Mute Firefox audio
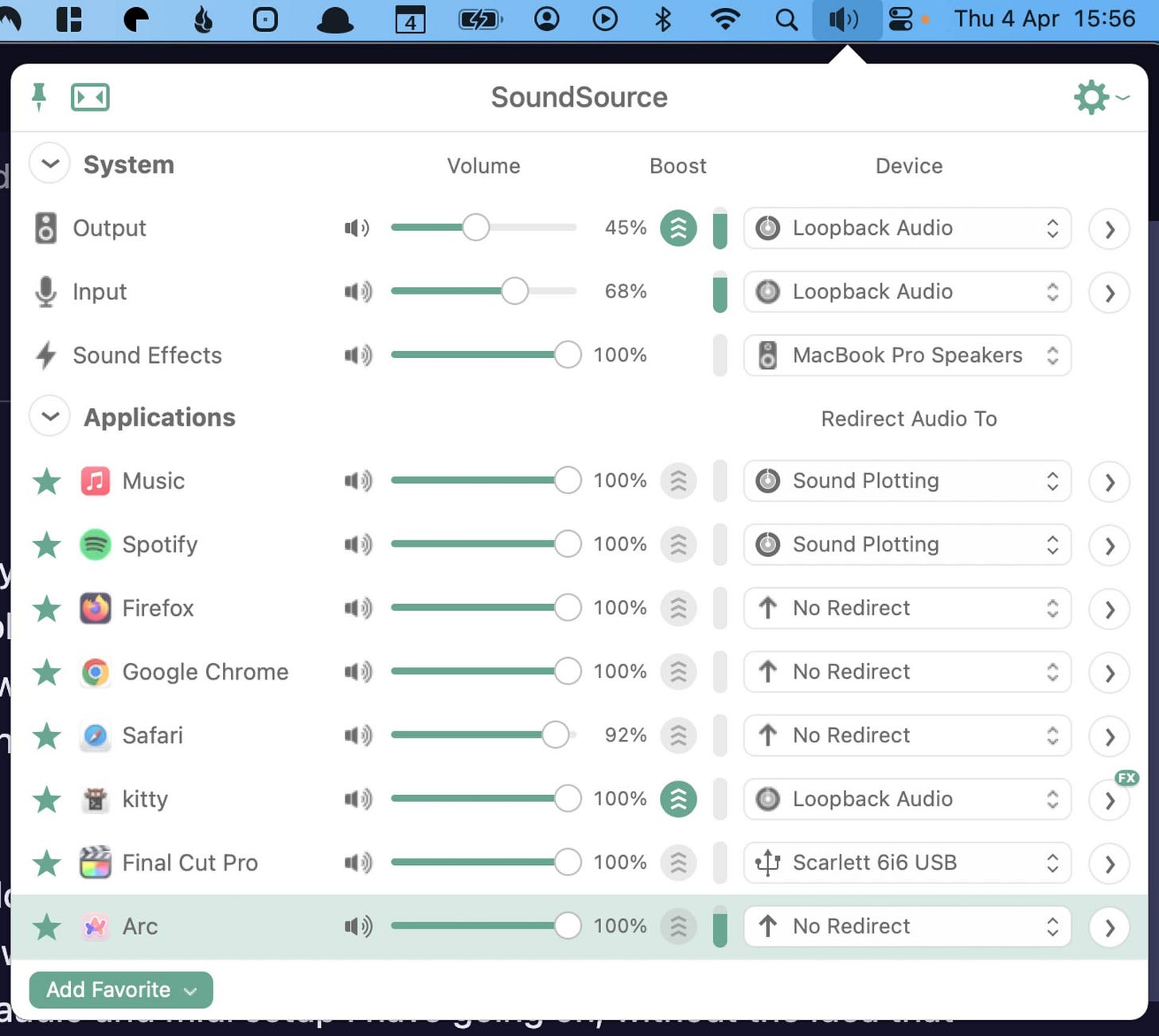Image resolution: width=1159 pixels, height=1036 pixels. coord(357,608)
